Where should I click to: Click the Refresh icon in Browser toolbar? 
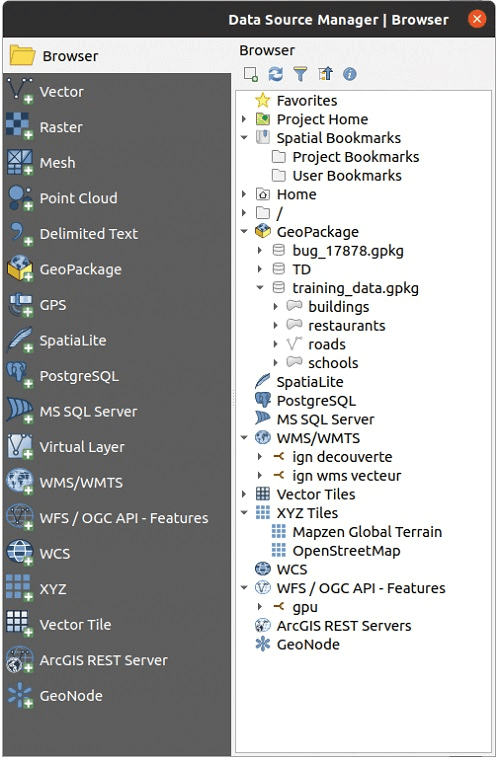click(x=276, y=74)
